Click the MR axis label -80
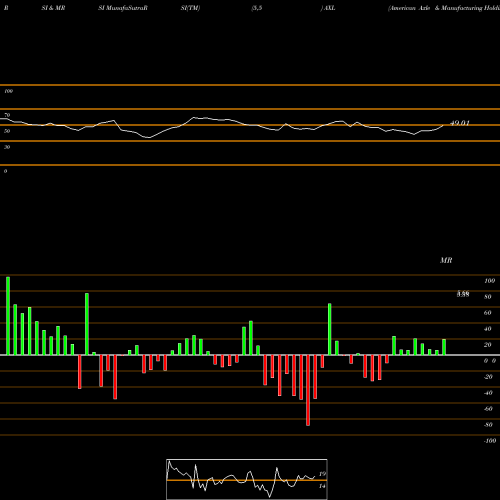500x500 pixels. pos(488,425)
